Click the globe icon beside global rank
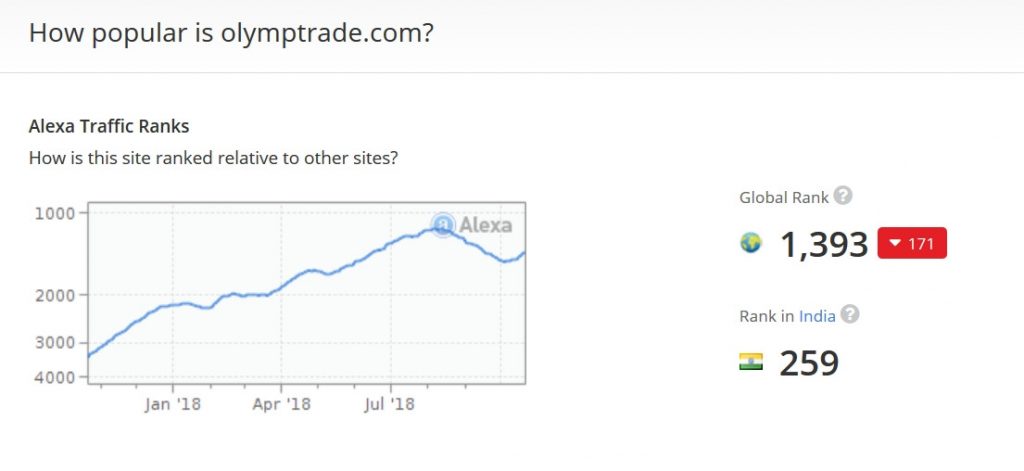1024x471 pixels. coord(750,243)
